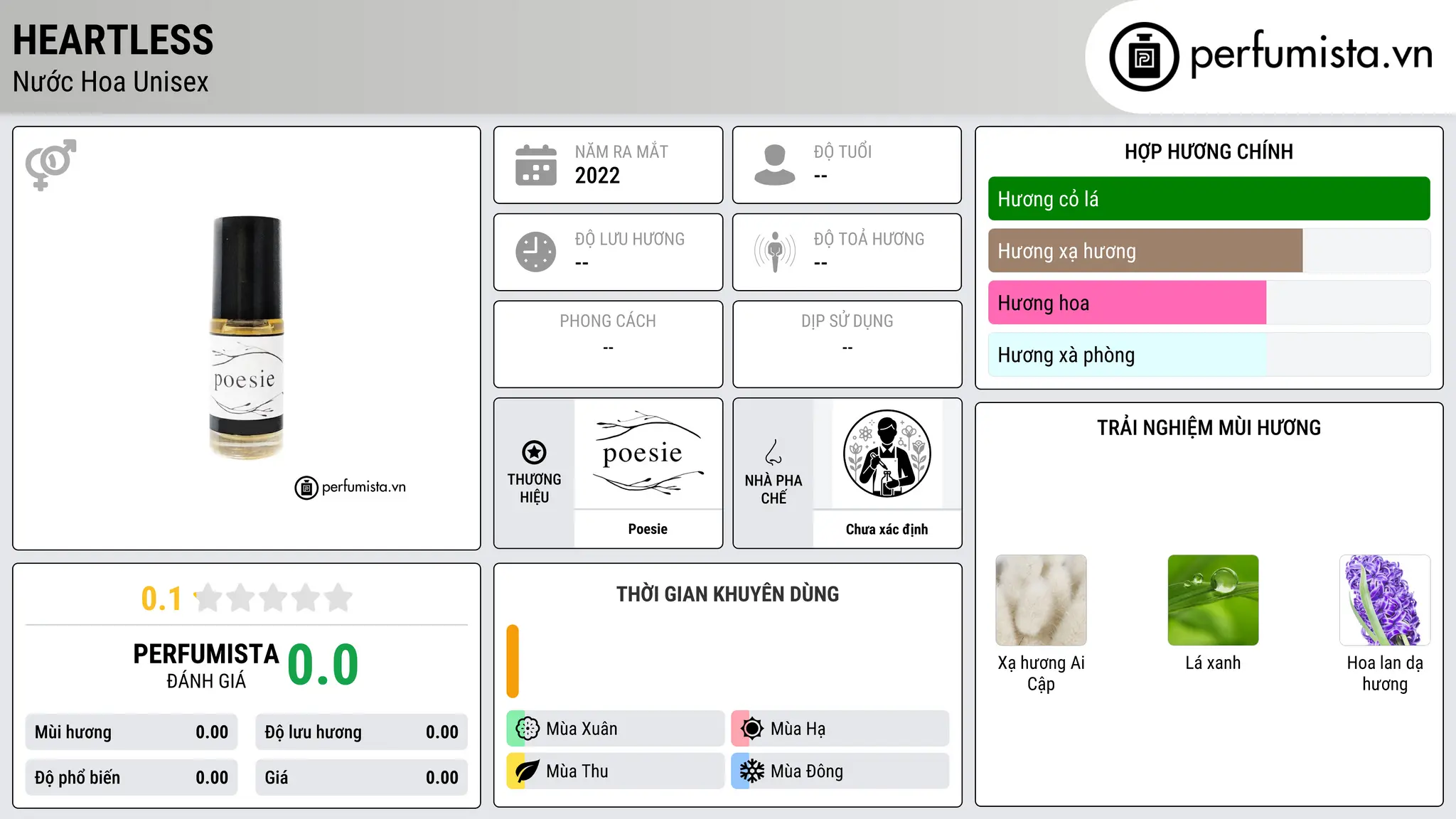Viewport: 1456px width, 819px height.
Task: Click the Độ lưu hương score row
Action: 361,732
